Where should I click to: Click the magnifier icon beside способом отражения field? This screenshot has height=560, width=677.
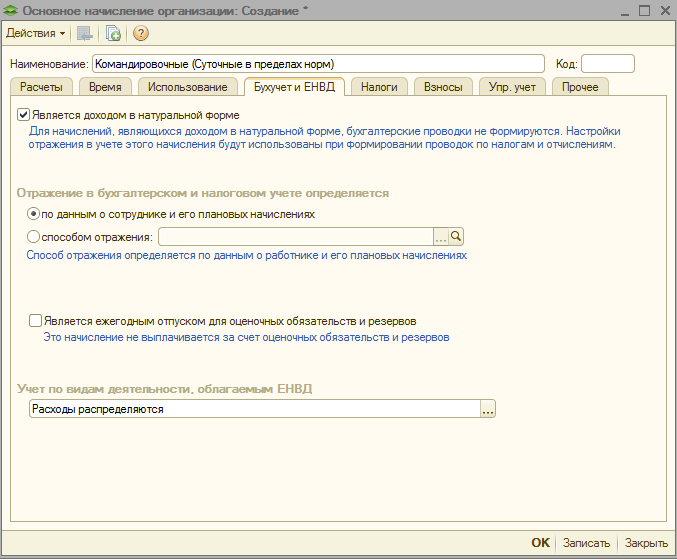pyautogui.click(x=456, y=237)
